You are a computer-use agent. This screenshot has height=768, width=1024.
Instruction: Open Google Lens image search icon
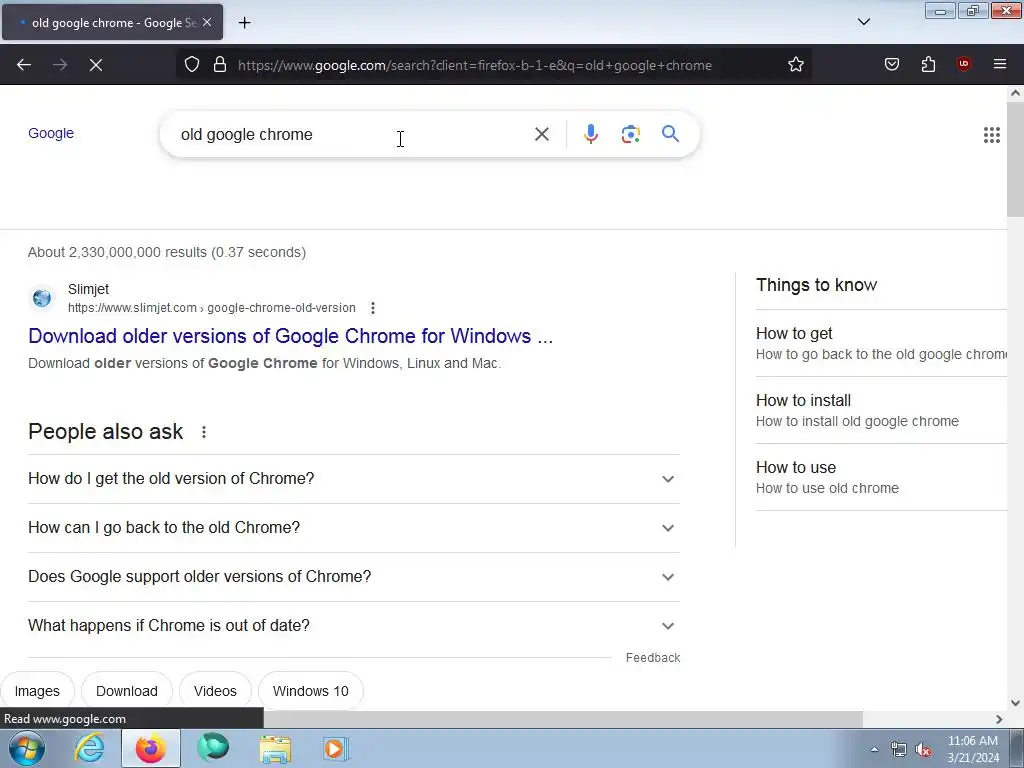630,135
